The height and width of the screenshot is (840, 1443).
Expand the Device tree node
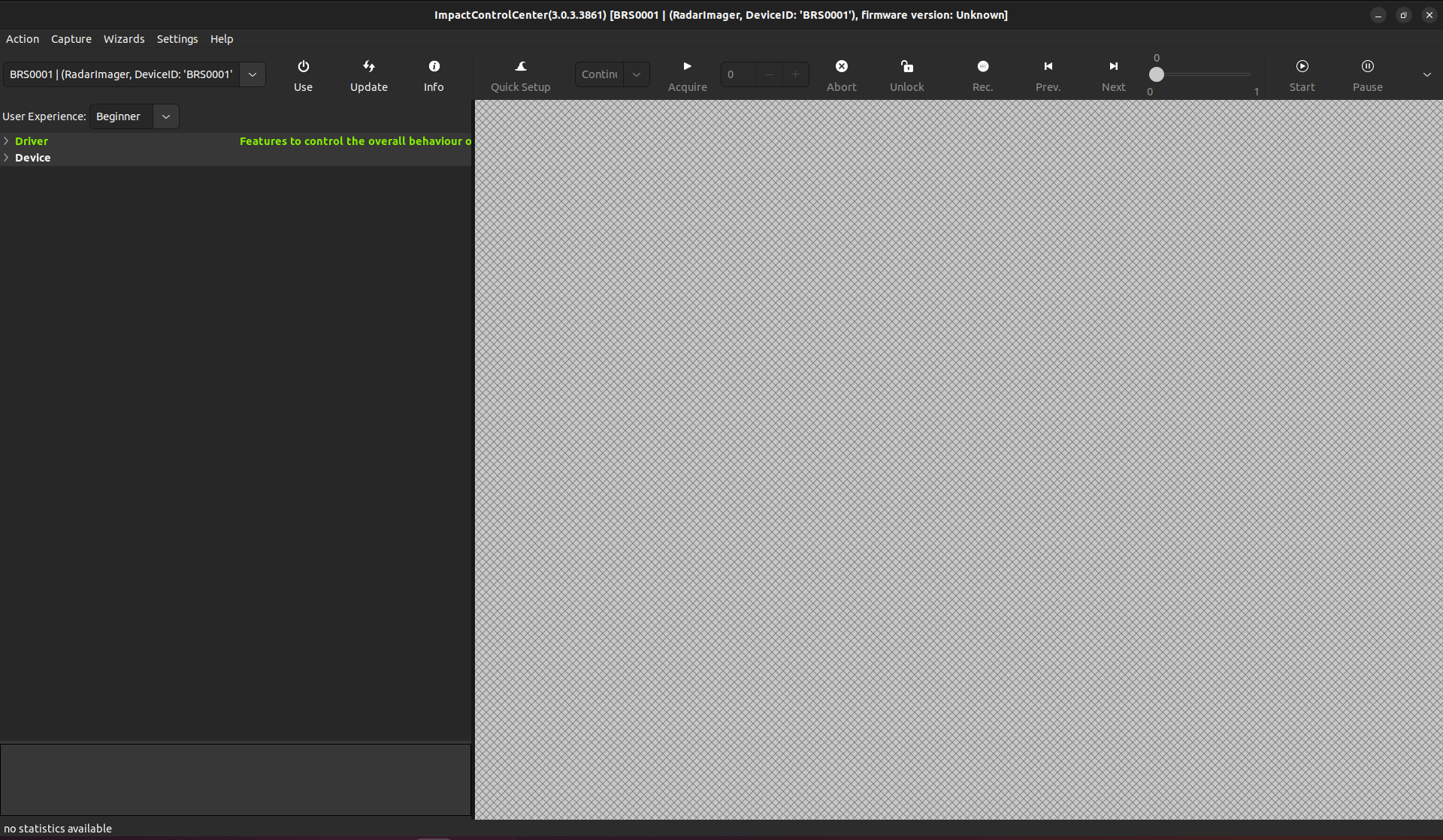7,158
